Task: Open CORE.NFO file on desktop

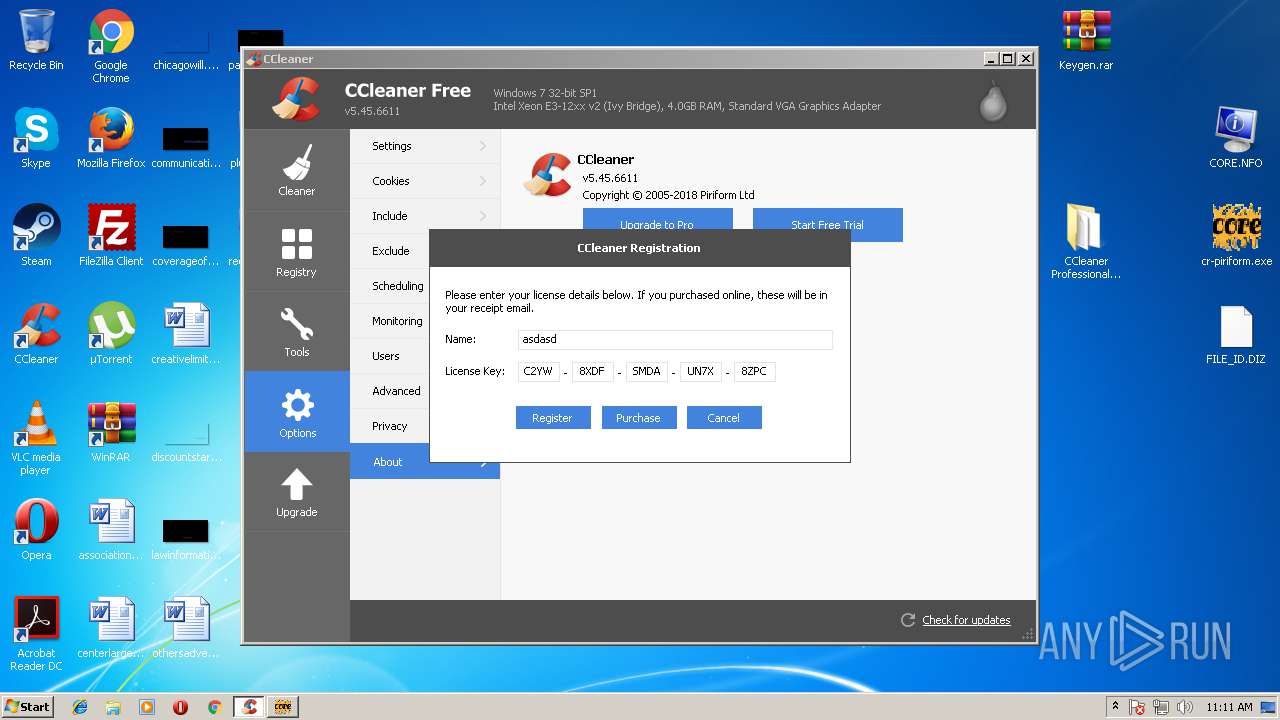Action: point(1236,138)
